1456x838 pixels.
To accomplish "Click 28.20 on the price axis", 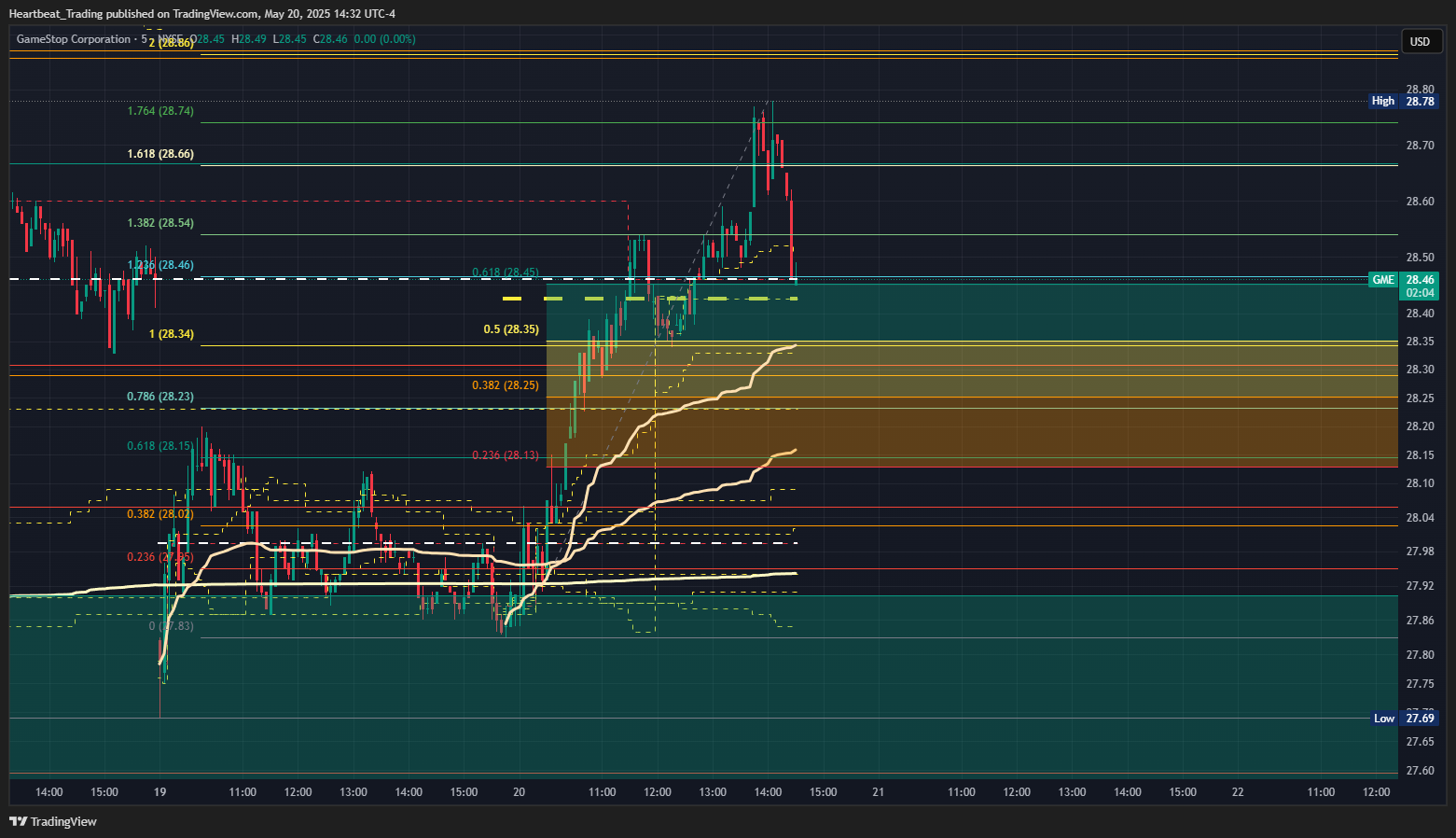I will pyautogui.click(x=1420, y=426).
